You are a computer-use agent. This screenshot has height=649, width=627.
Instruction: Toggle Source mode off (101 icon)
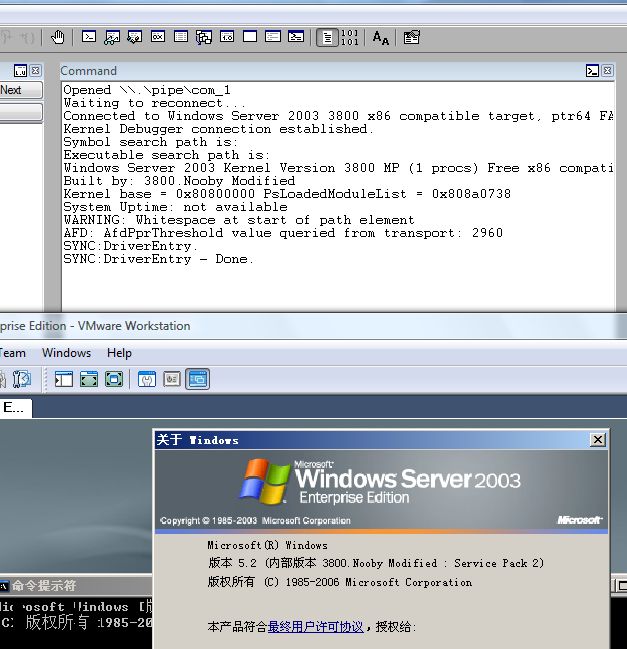tap(350, 37)
